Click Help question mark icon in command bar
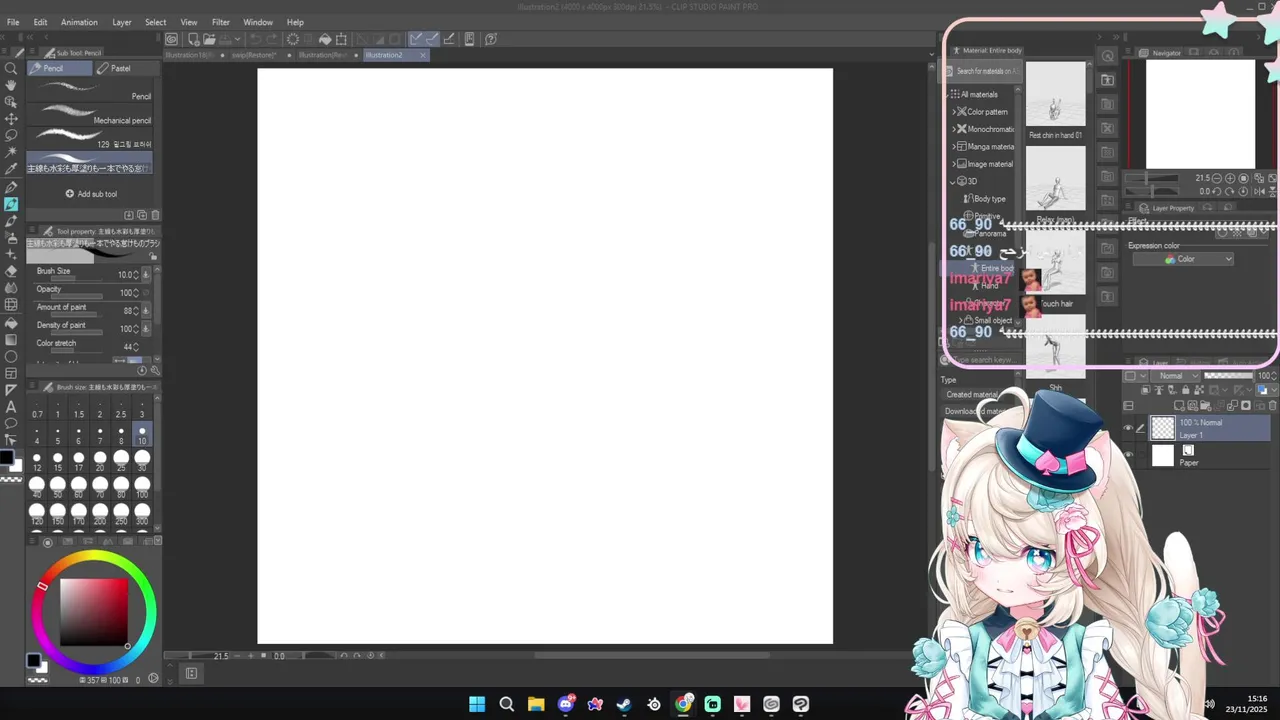This screenshot has width=1280, height=720. (491, 39)
